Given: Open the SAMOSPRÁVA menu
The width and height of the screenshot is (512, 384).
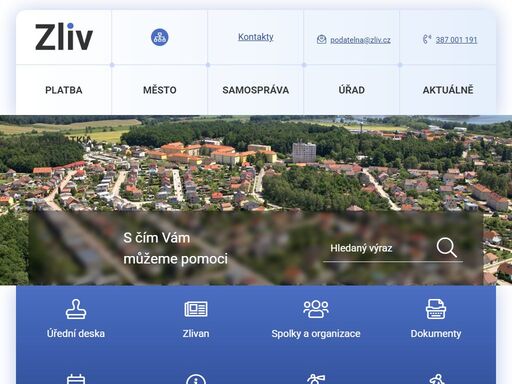Looking at the screenshot, I should pyautogui.click(x=256, y=90).
